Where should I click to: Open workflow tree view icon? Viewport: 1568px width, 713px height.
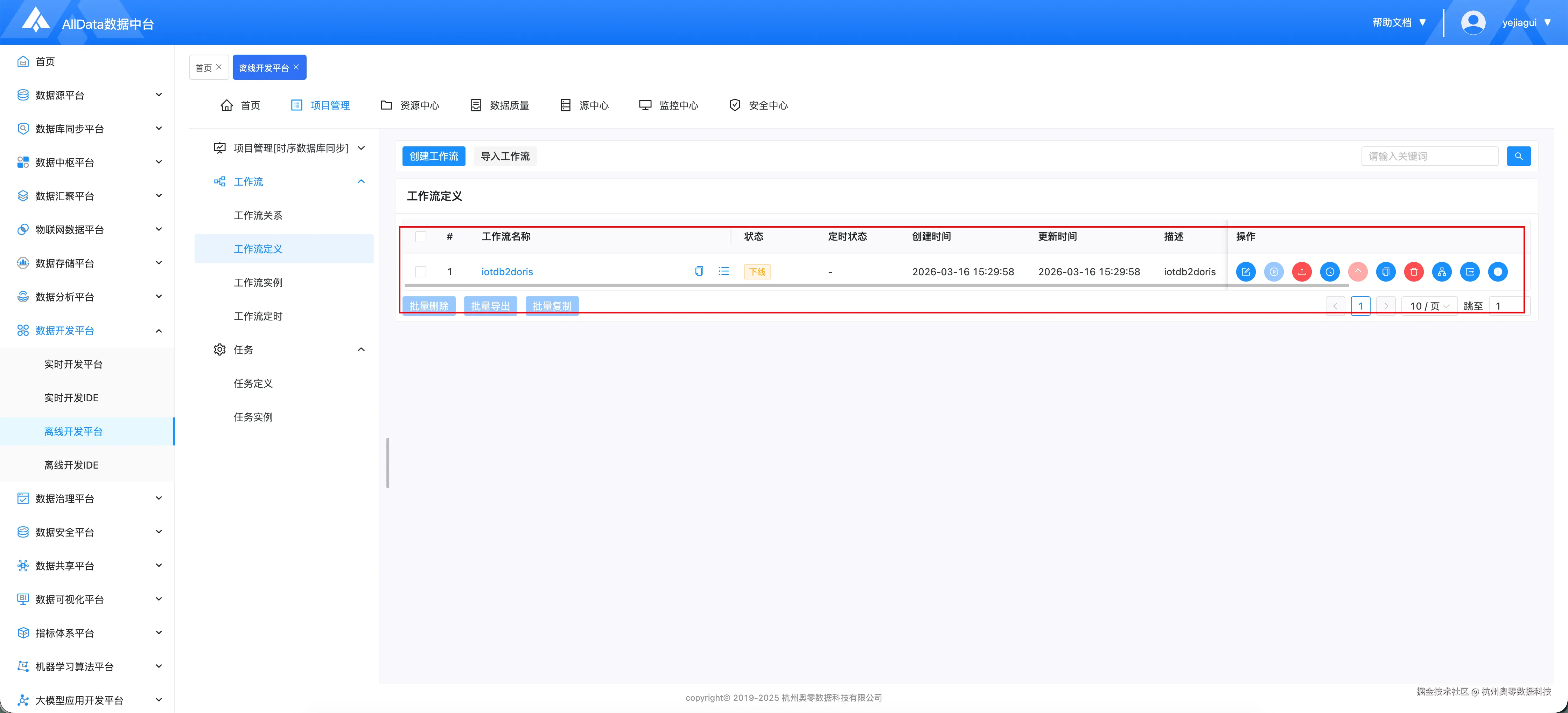click(1441, 271)
